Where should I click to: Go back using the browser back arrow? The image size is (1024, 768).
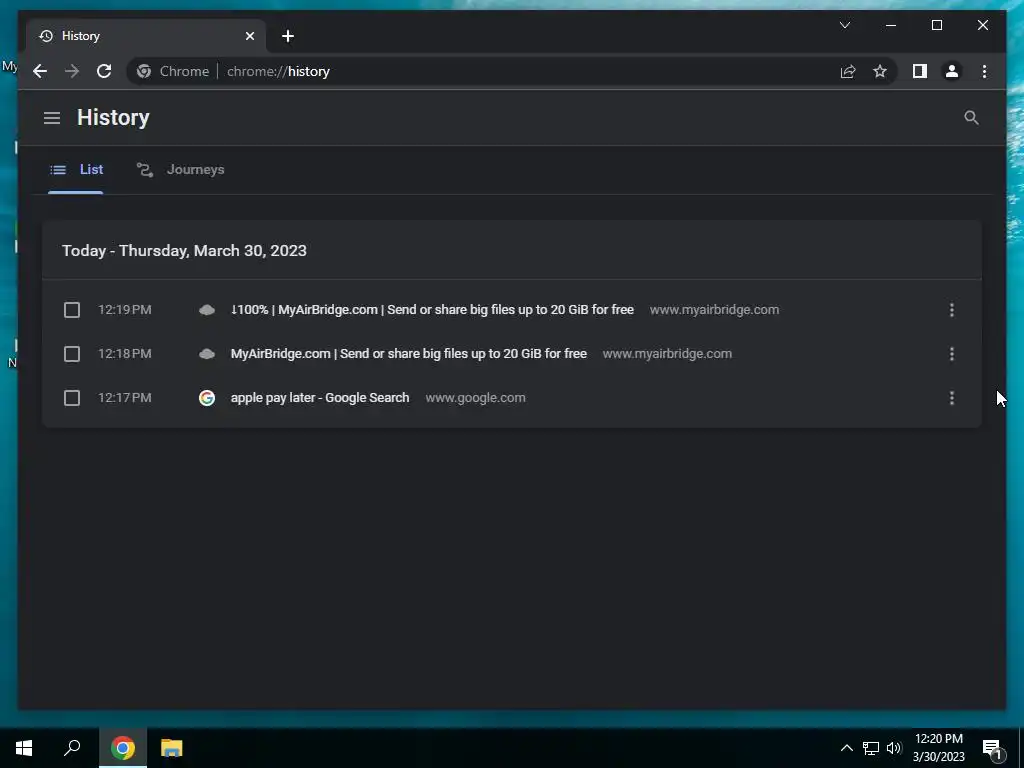click(x=40, y=71)
